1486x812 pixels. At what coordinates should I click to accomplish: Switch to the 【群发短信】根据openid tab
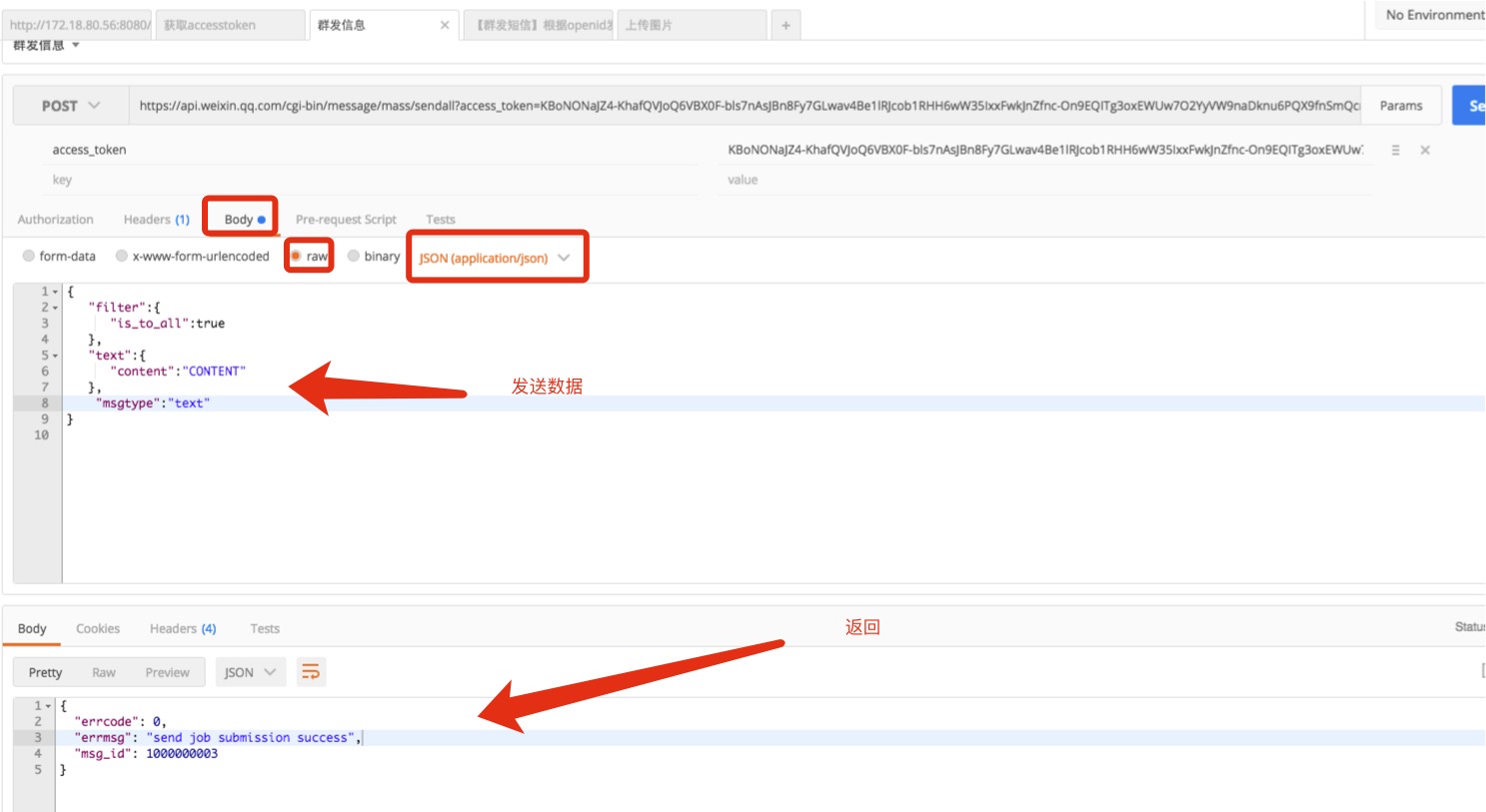coord(538,25)
